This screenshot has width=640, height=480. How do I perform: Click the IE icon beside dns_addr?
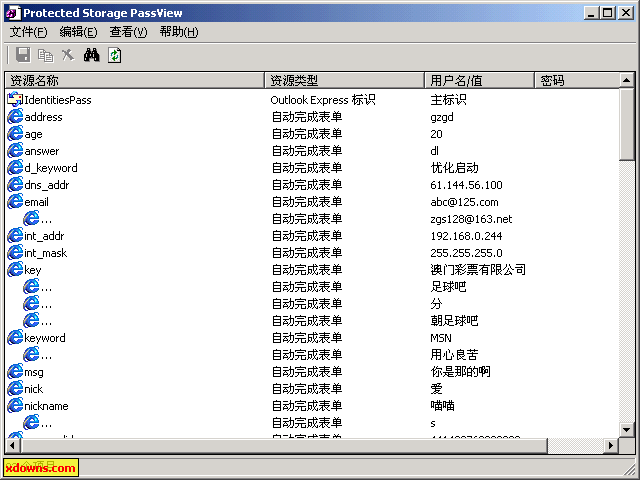(x=15, y=184)
